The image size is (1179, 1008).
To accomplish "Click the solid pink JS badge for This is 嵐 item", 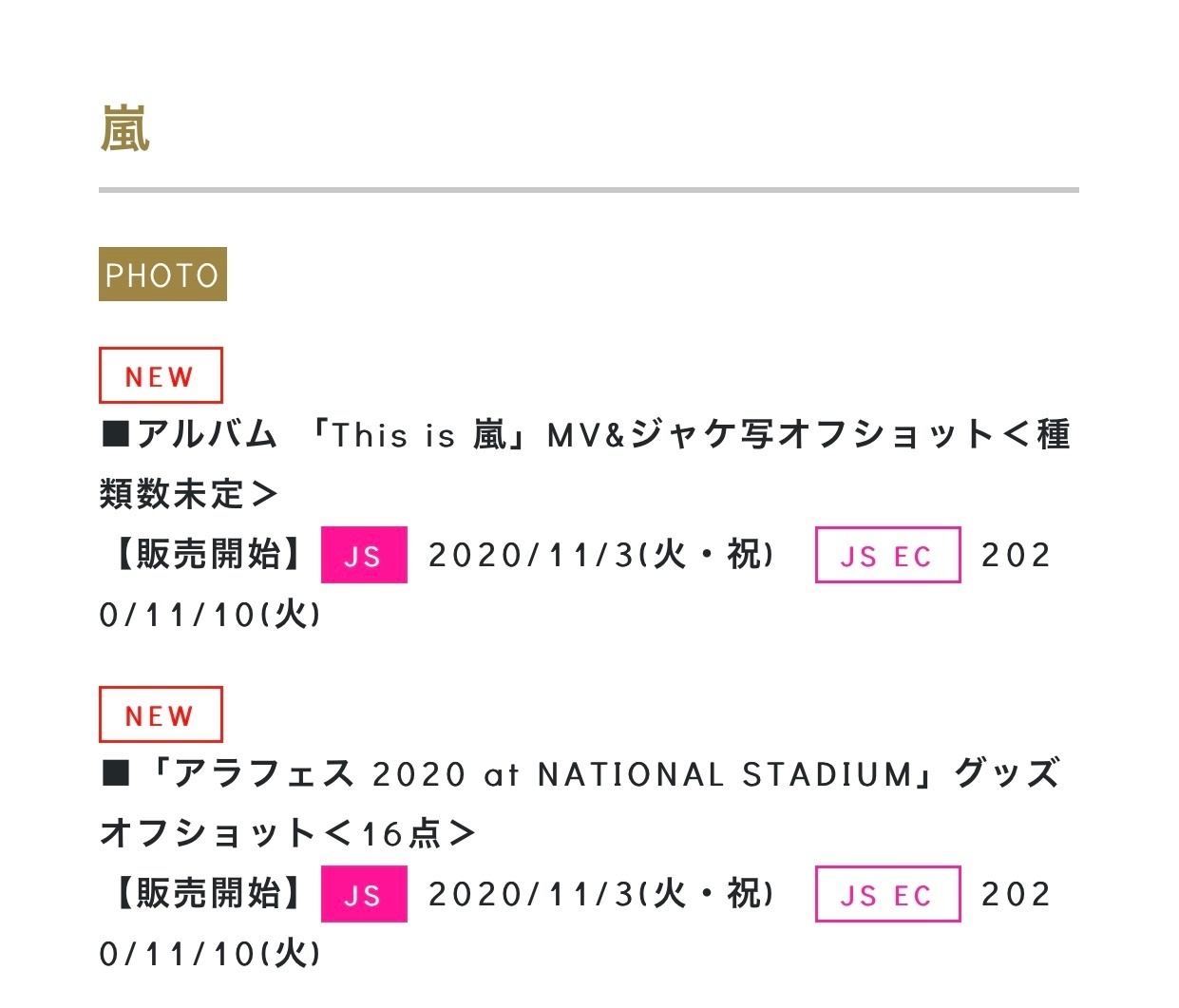I will (x=364, y=555).
